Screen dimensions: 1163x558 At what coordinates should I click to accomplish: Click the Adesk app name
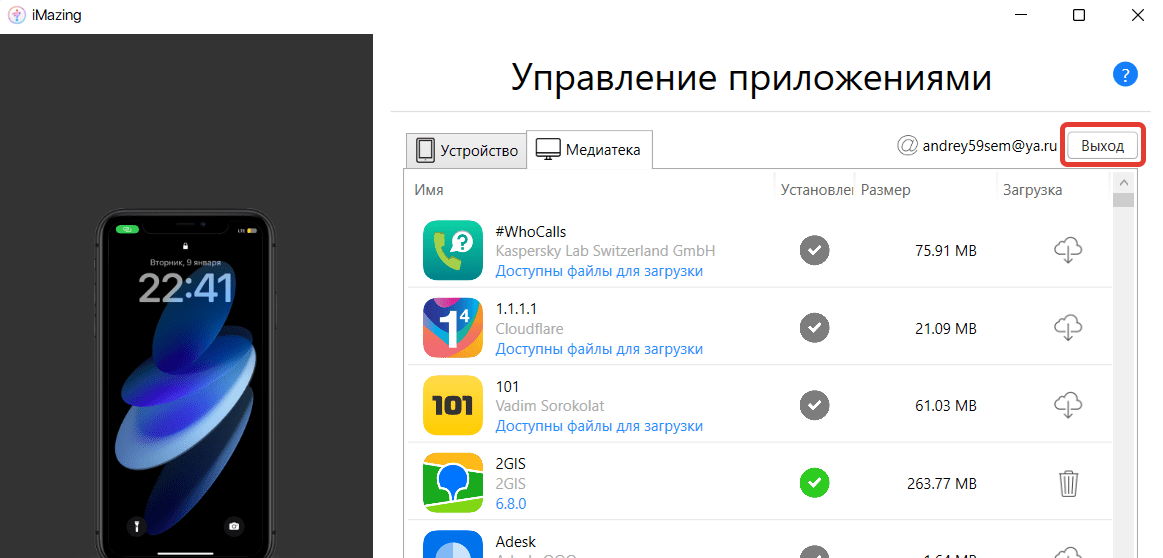click(515, 542)
